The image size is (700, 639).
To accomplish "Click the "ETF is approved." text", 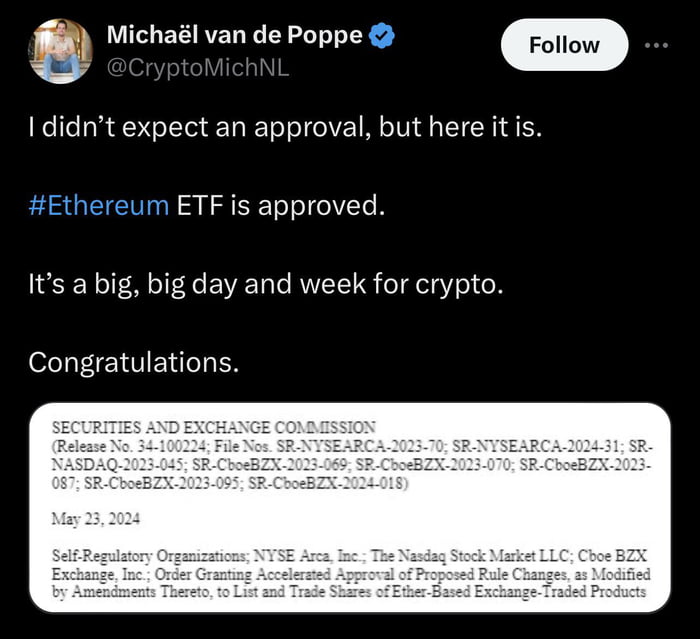I will 281,205.
